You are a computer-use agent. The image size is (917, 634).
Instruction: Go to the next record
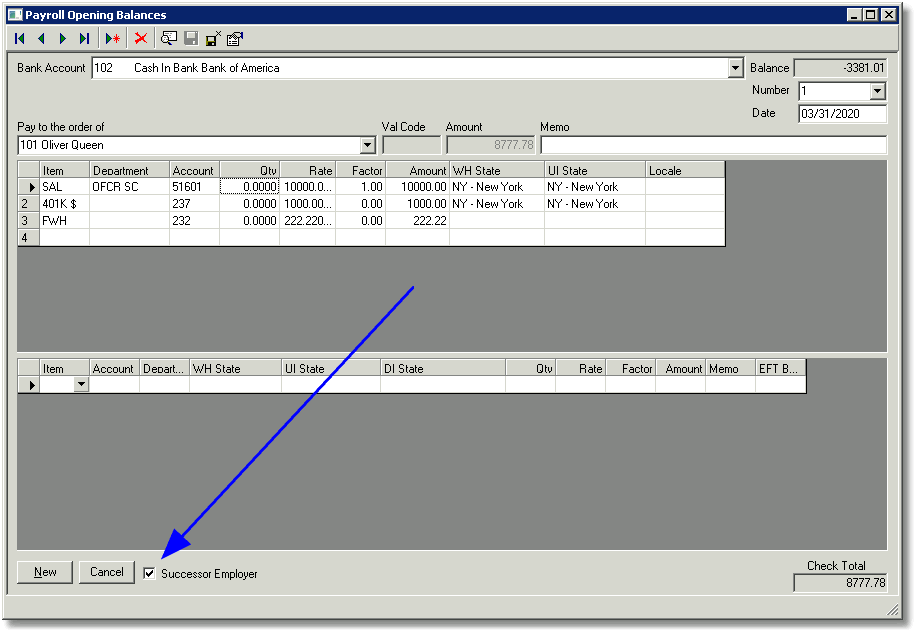coord(63,39)
